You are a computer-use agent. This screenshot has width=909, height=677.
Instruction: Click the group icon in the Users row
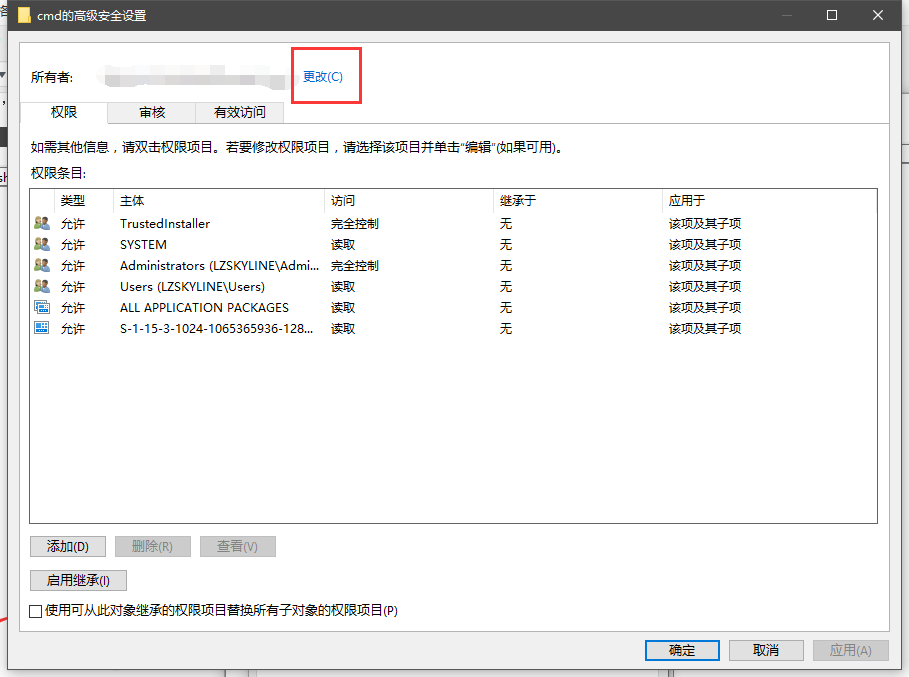pos(42,287)
